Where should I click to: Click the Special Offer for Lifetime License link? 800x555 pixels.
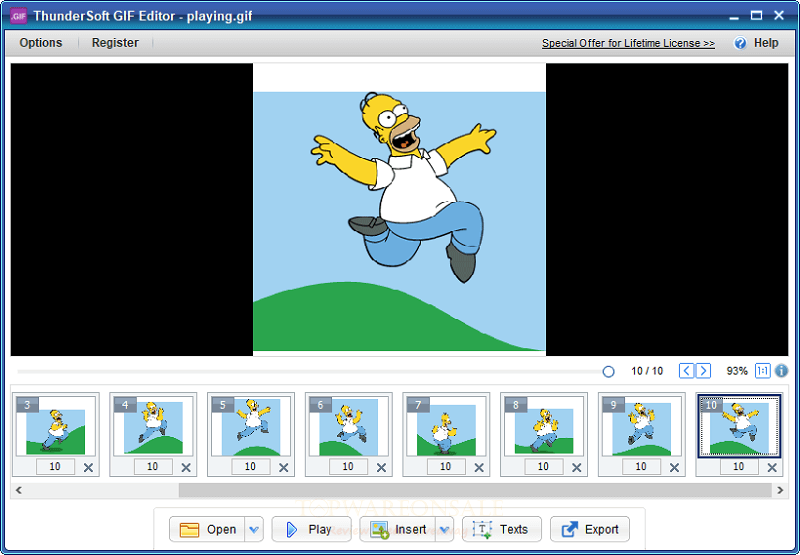click(628, 43)
